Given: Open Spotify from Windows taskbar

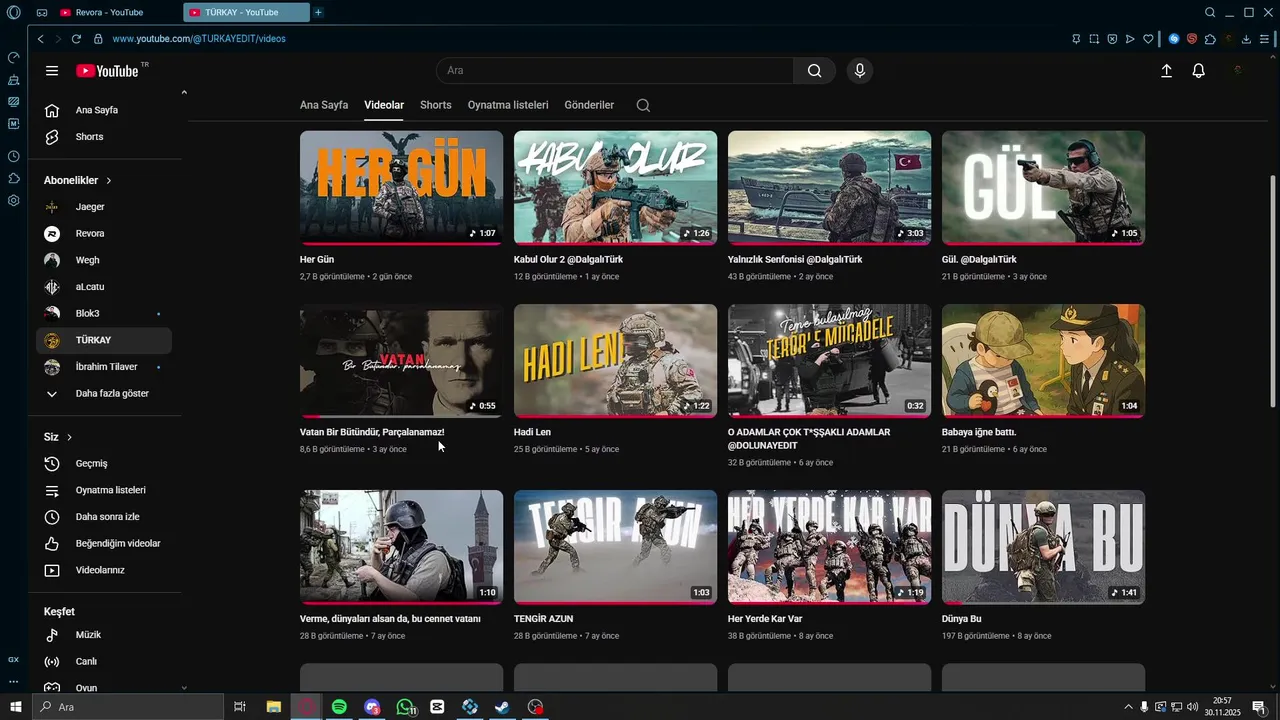Looking at the screenshot, I should pos(339,707).
